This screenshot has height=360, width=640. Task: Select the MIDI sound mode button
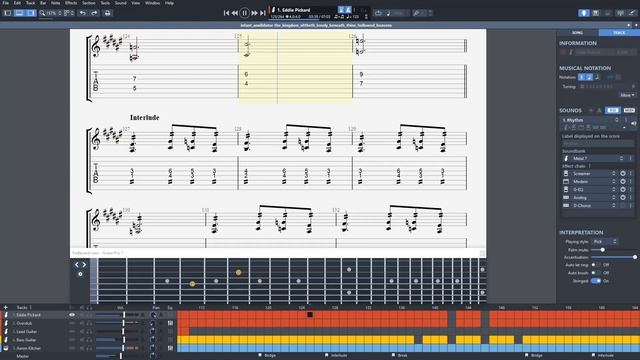(629, 110)
